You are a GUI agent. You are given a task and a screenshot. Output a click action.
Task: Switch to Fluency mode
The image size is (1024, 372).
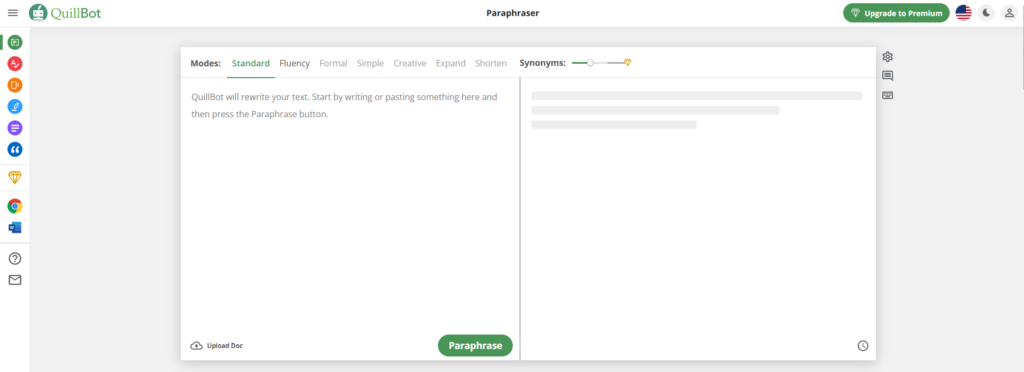295,63
